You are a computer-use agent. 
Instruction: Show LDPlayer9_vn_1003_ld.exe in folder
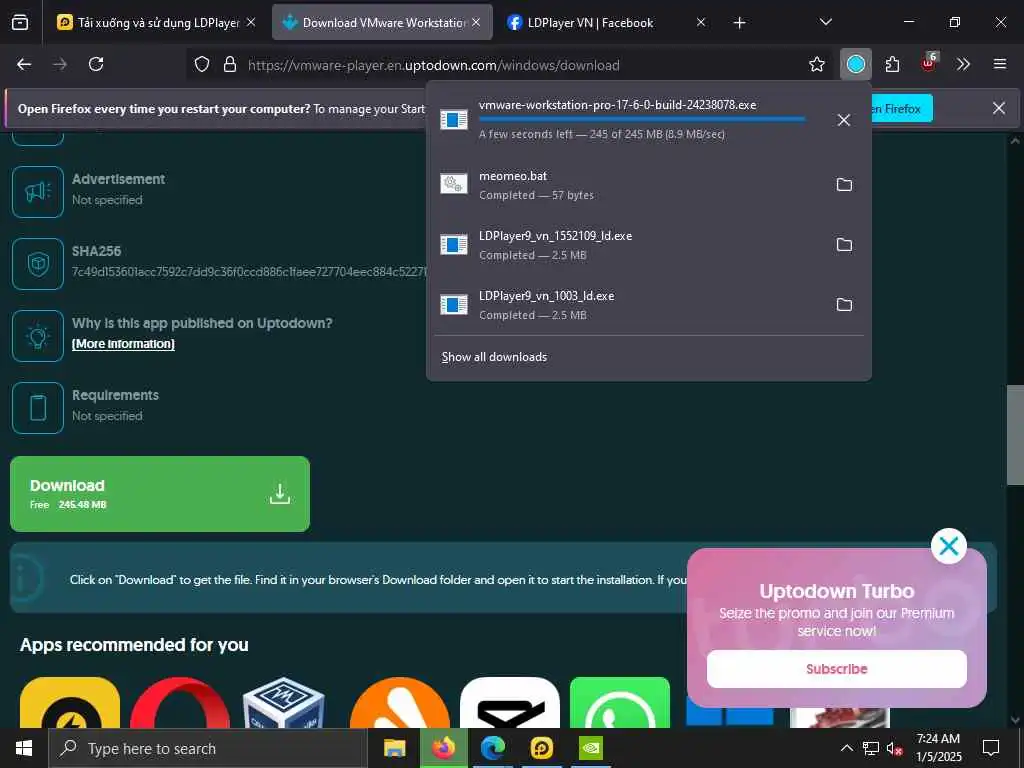coord(844,305)
